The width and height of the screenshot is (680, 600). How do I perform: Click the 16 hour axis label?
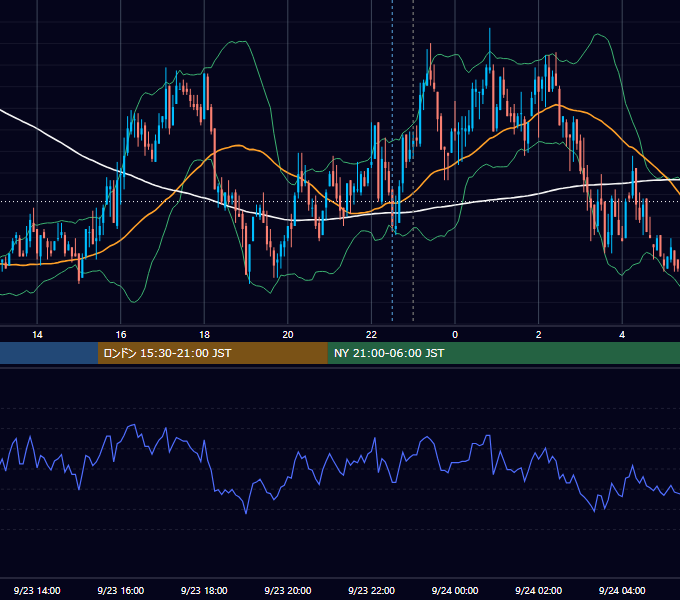point(121,335)
